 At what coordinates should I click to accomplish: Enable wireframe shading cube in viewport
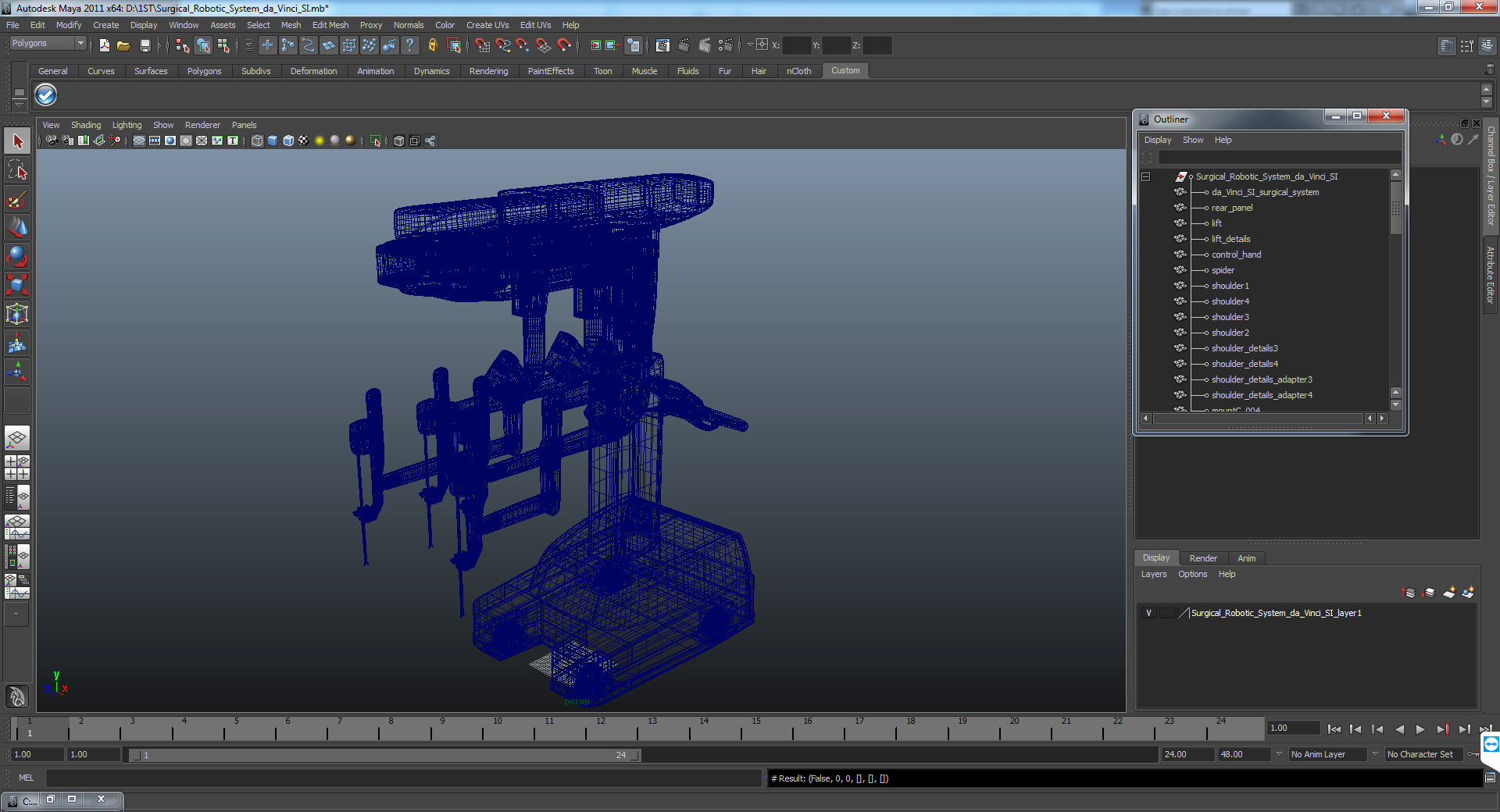click(x=257, y=141)
